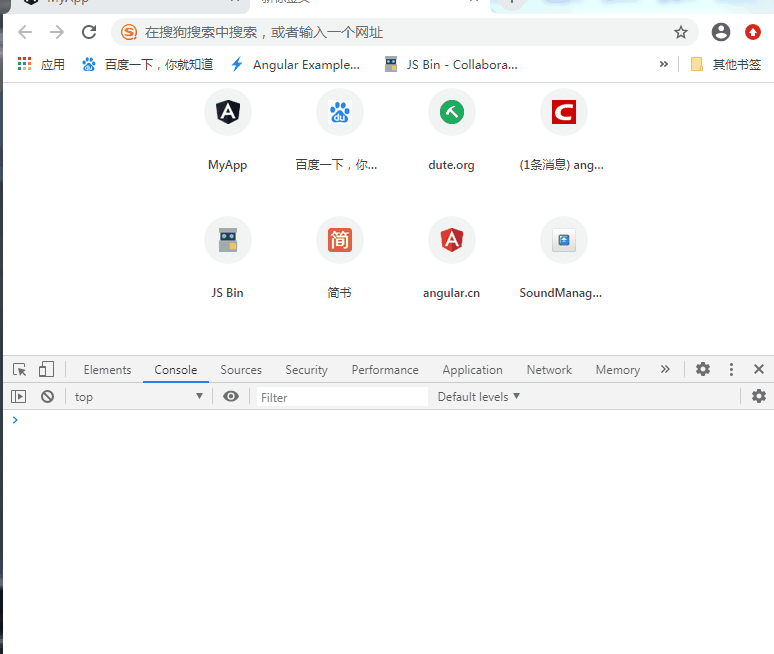Clear the console with the ban icon
Viewport: 774px width, 654px height.
point(47,396)
